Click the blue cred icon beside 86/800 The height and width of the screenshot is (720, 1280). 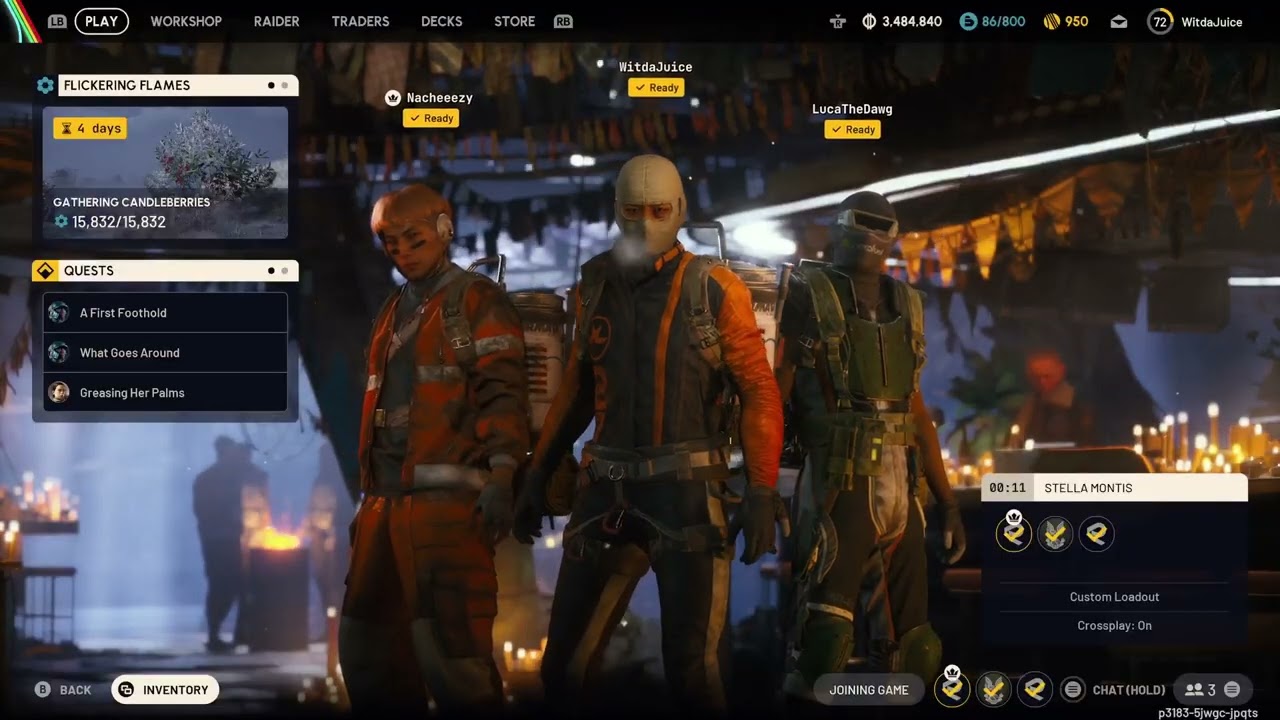(x=967, y=21)
